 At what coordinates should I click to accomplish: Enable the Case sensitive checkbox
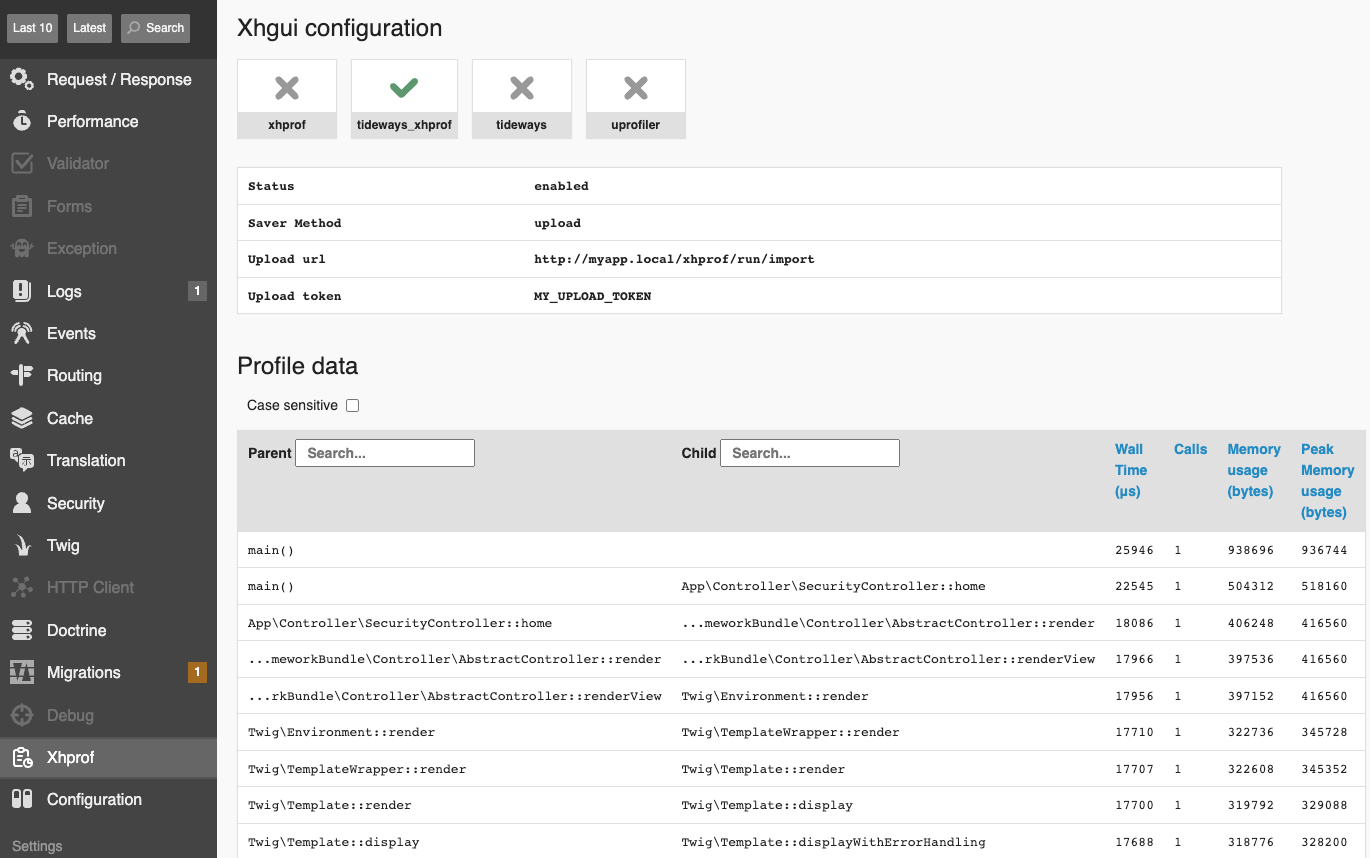(x=352, y=405)
